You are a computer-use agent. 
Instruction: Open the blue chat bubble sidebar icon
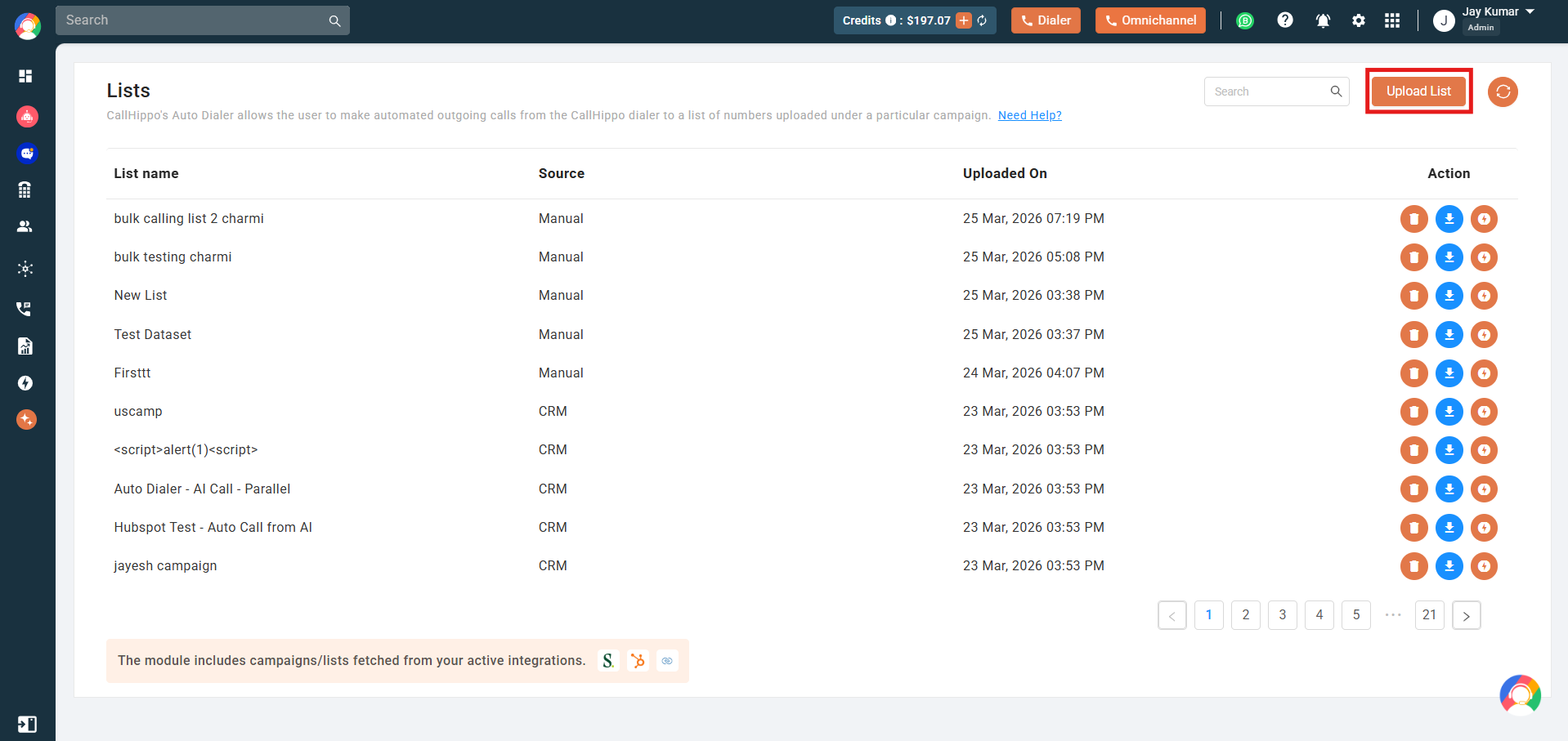[x=27, y=154]
